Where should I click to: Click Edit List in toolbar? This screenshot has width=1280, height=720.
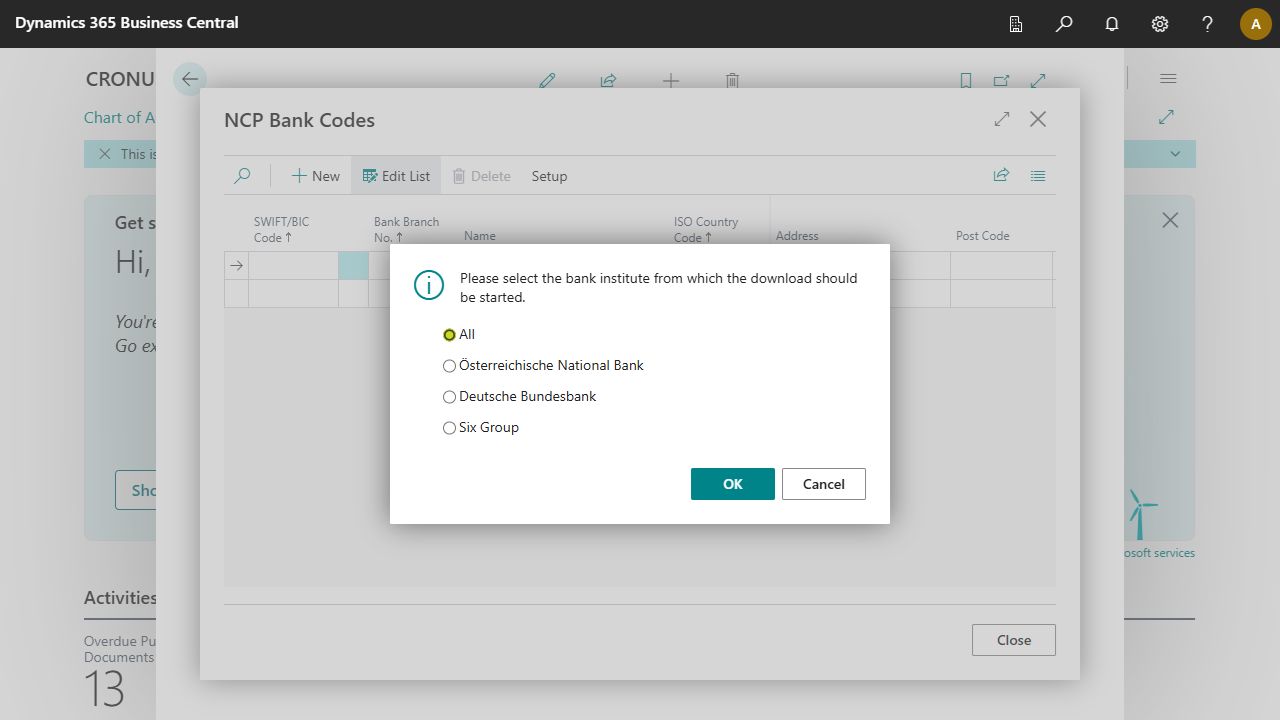pos(396,176)
